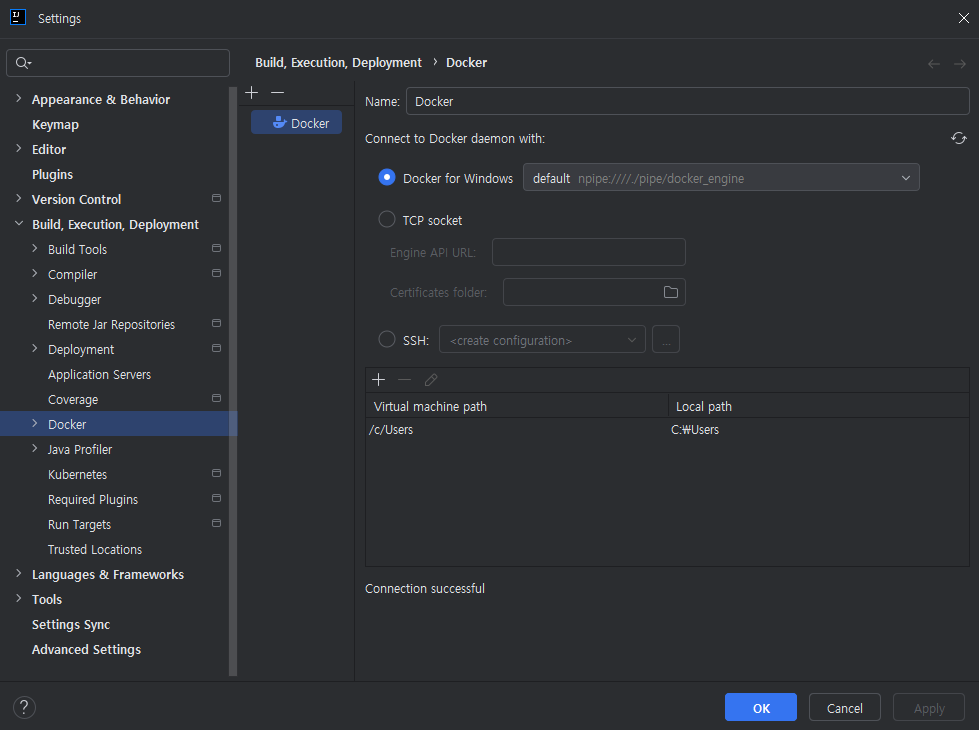The height and width of the screenshot is (730, 979).
Task: Click the Local path column header
Action: click(x=819, y=406)
